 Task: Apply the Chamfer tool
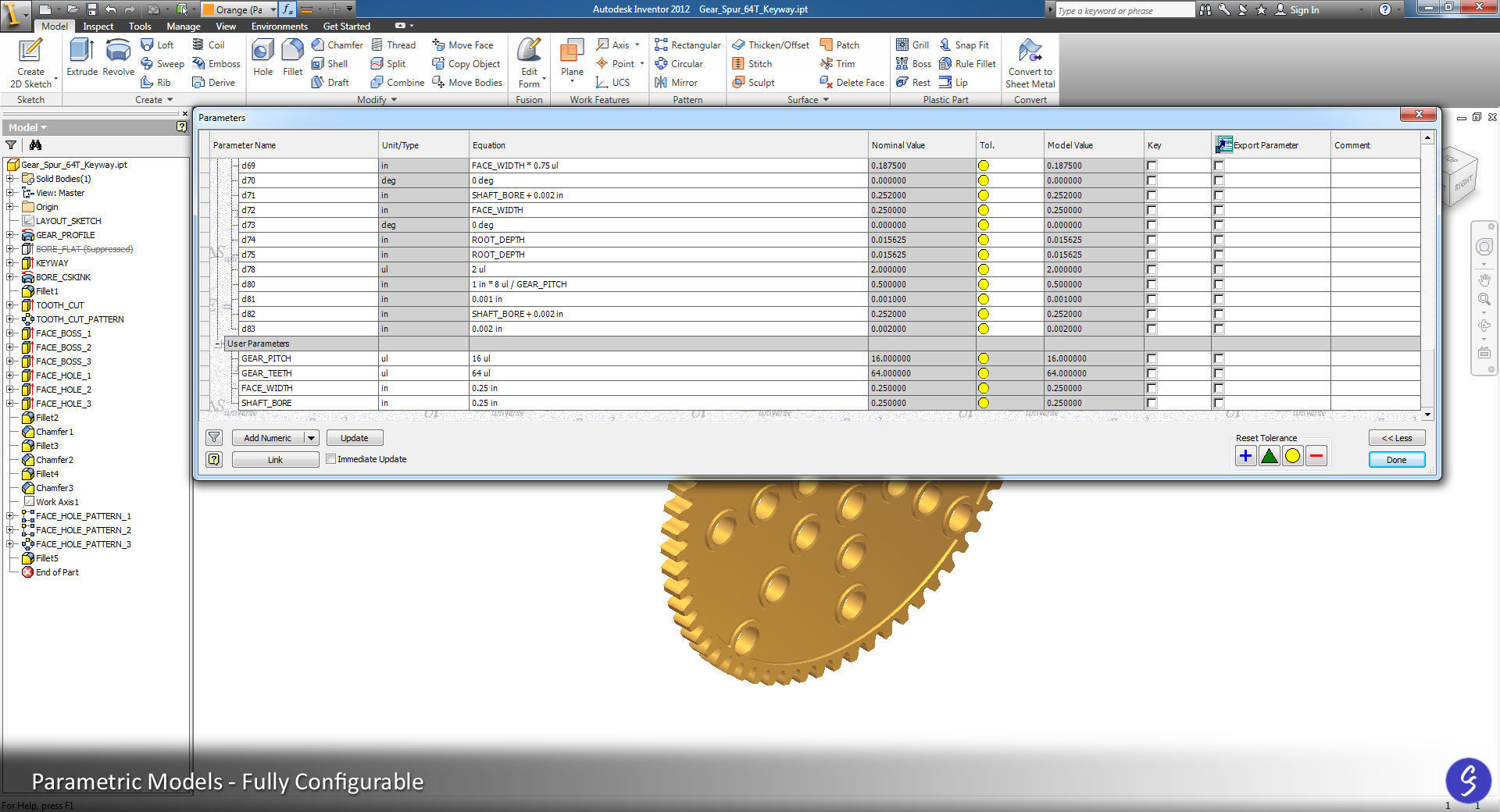coord(337,45)
